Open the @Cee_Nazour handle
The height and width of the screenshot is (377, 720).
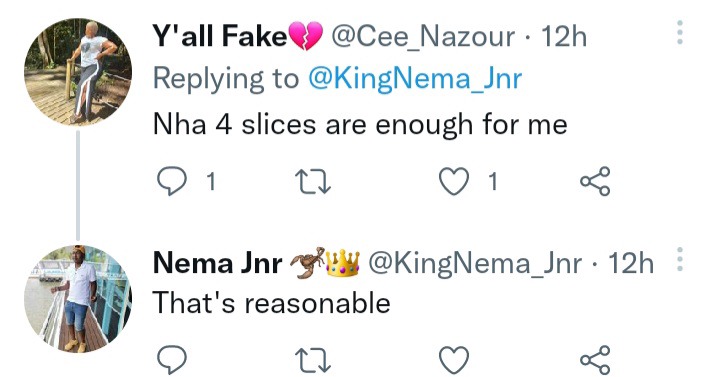(423, 37)
